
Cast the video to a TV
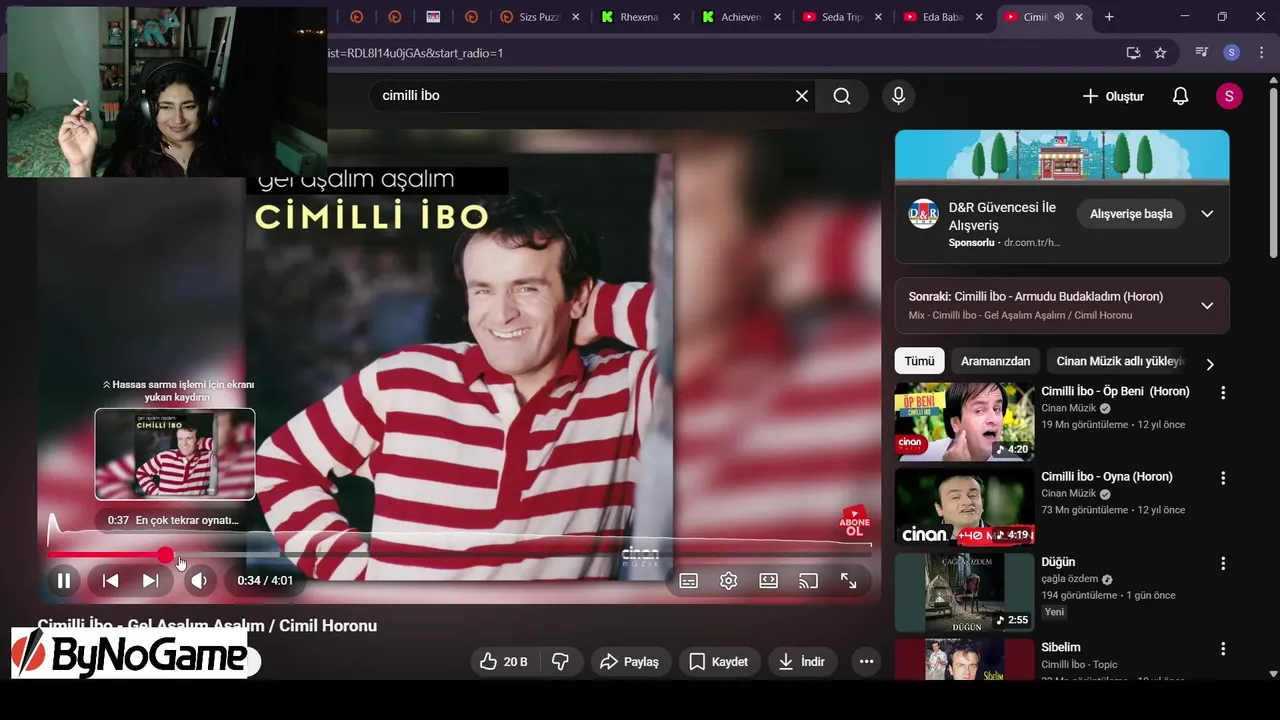pos(808,580)
